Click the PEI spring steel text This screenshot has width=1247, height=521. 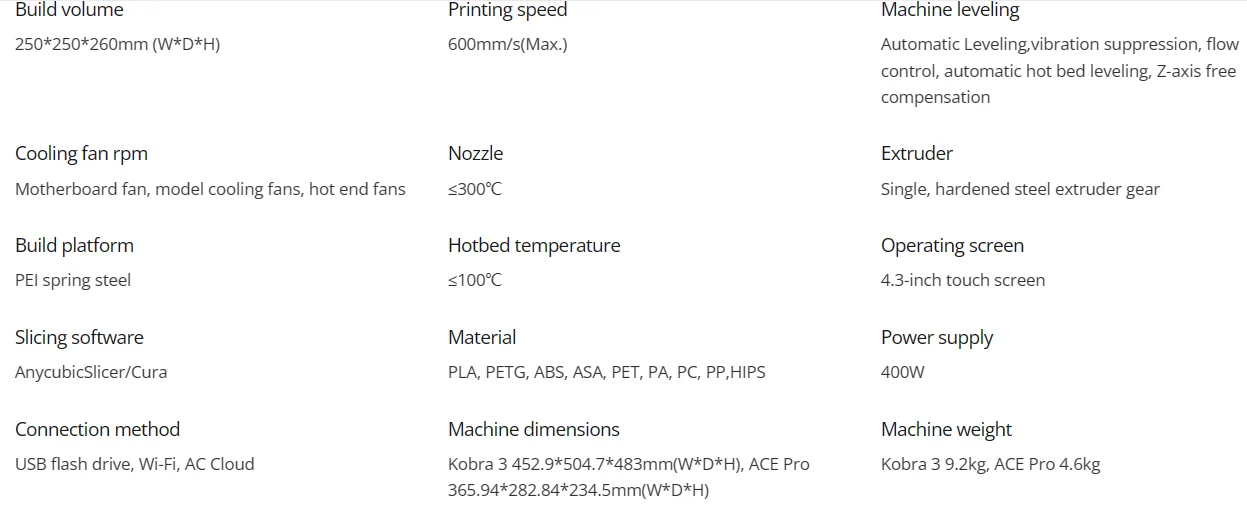pos(73,281)
